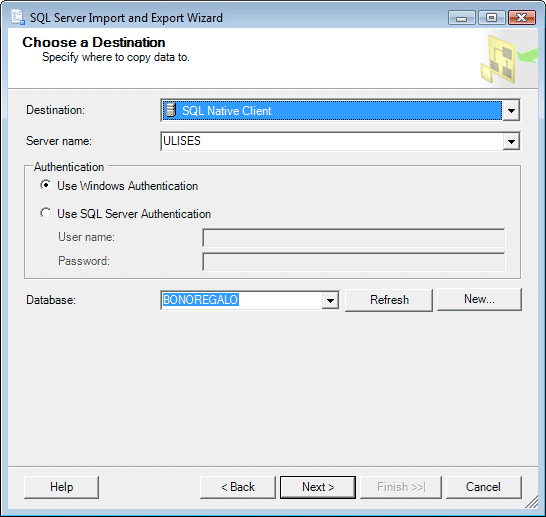This screenshot has height=517, width=546.
Task: Open the Destination dropdown arrow
Action: click(x=511, y=111)
